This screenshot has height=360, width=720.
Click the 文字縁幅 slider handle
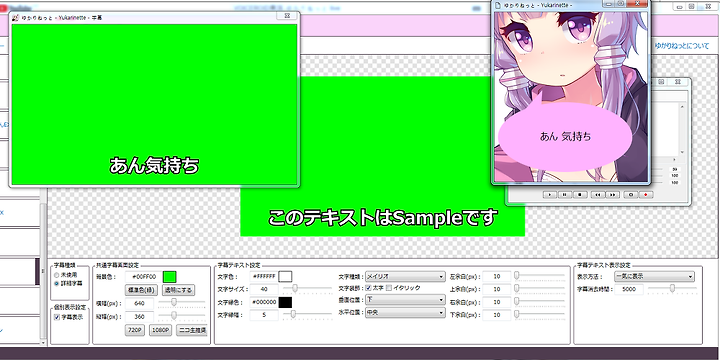(x=293, y=314)
